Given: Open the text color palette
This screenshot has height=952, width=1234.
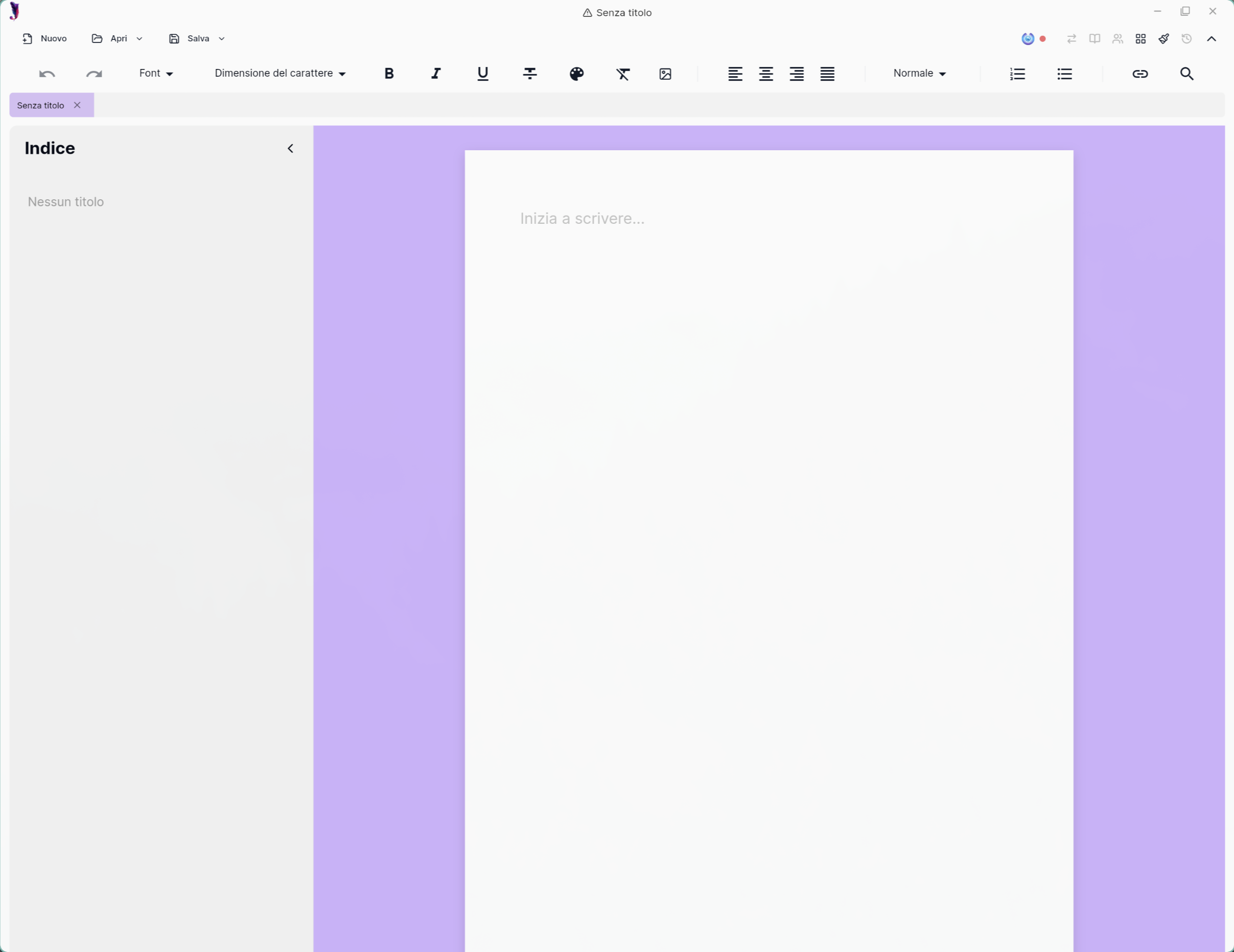Looking at the screenshot, I should (576, 74).
